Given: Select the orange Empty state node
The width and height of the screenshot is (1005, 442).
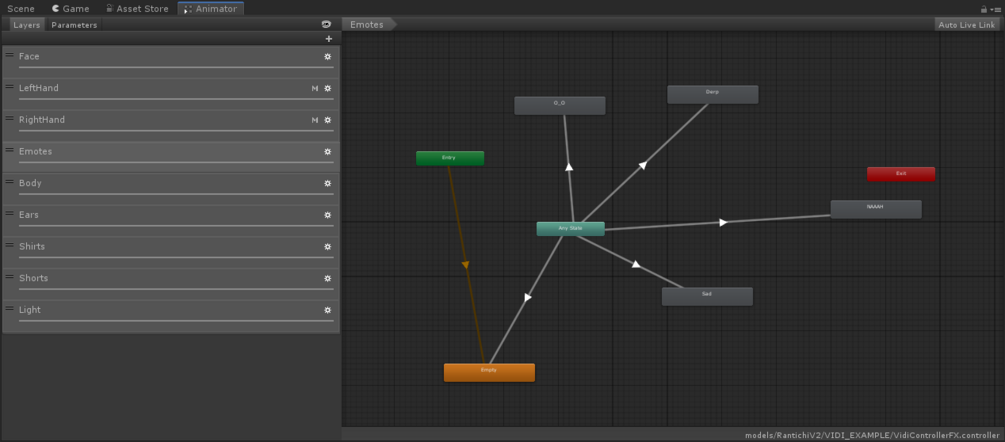Looking at the screenshot, I should (x=489, y=372).
